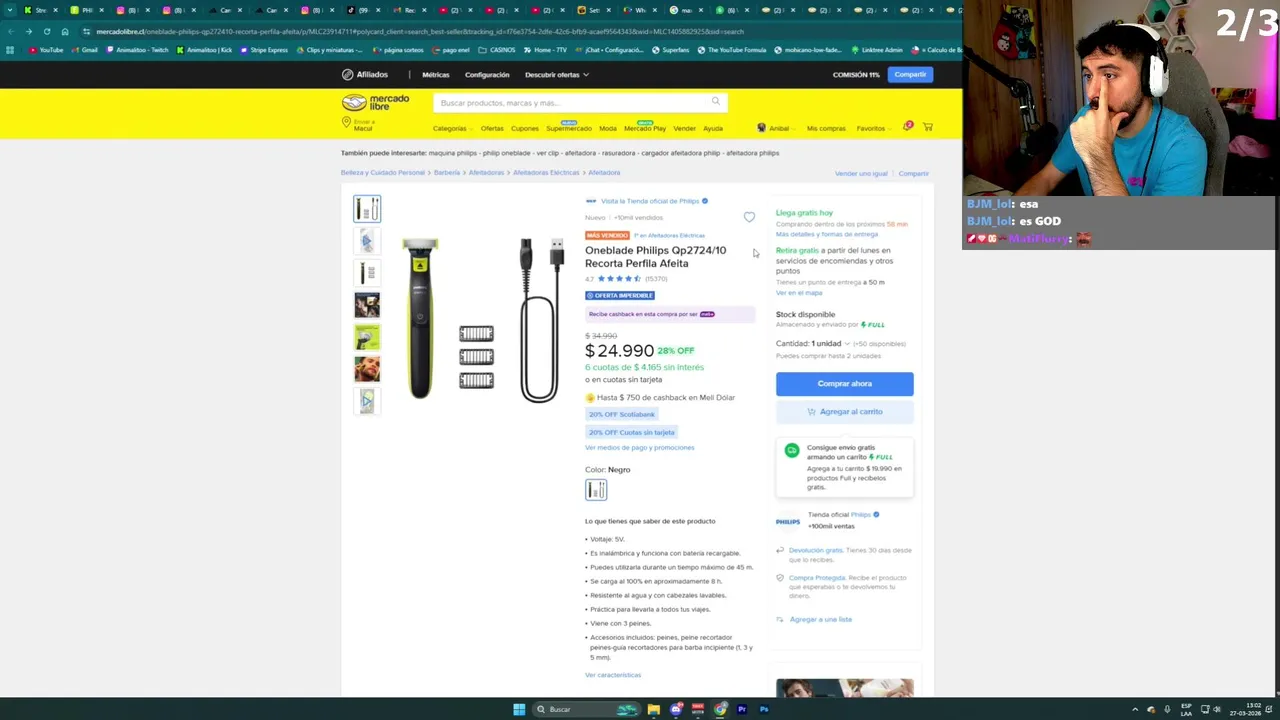The height and width of the screenshot is (720, 1280).
Task: Open the Favoritos dropdown
Action: coord(872,128)
